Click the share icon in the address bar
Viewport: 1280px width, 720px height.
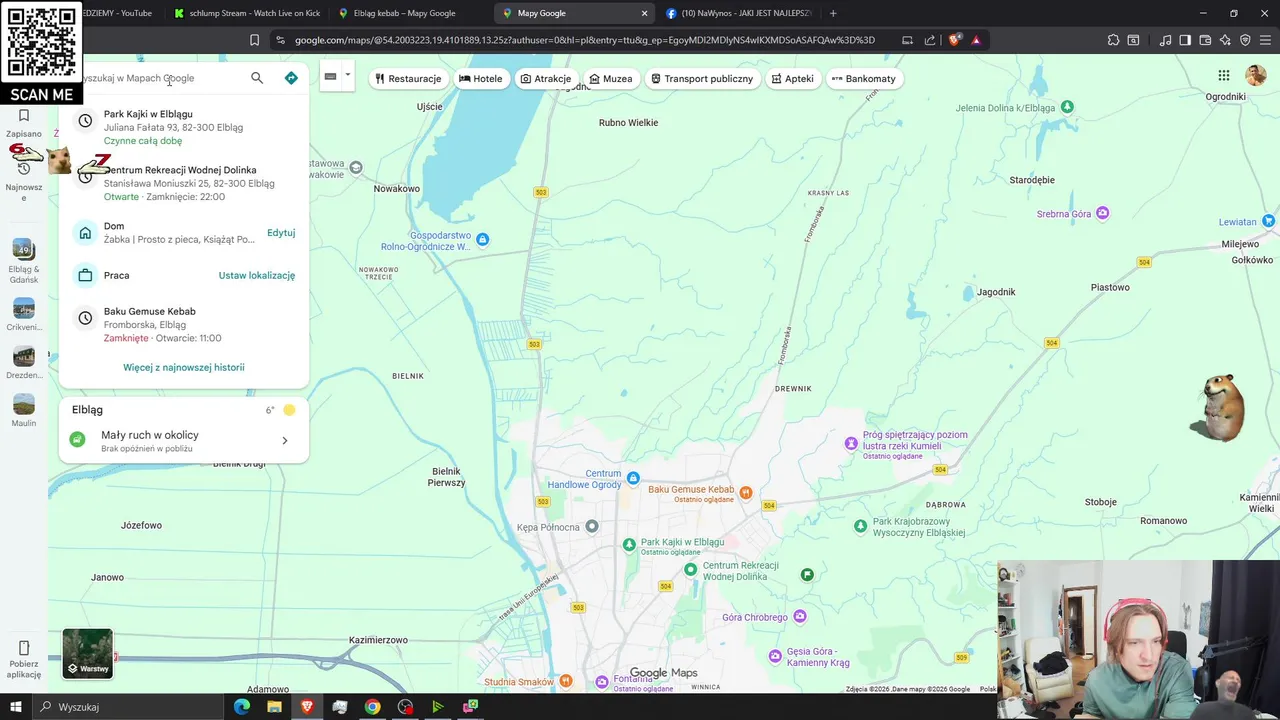(930, 40)
